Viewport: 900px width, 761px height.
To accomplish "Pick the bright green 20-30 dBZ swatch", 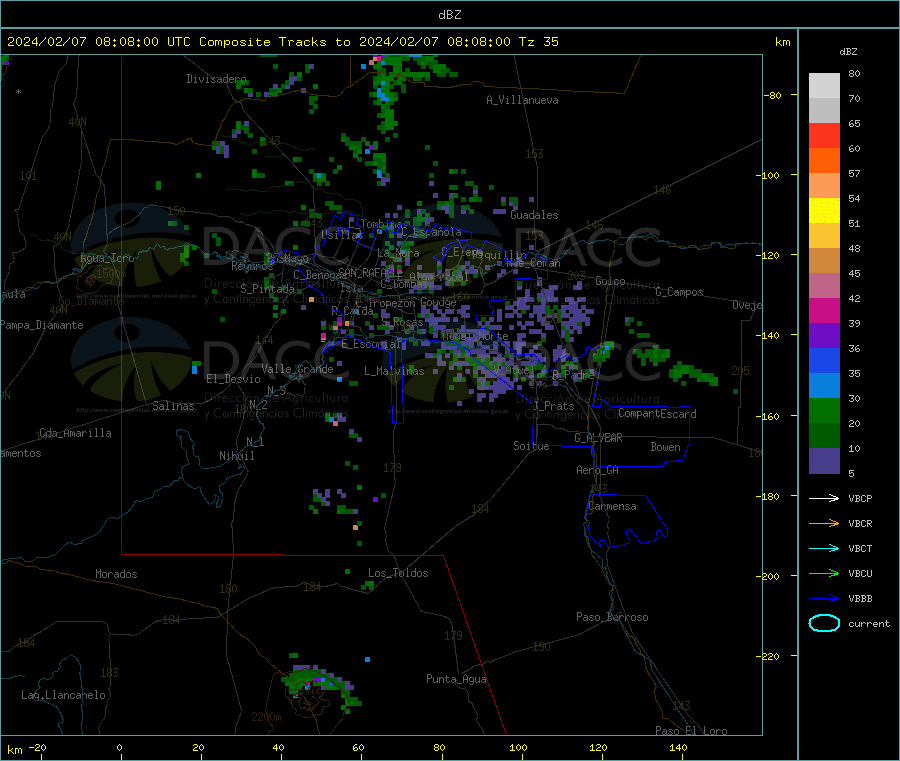I will click(824, 410).
